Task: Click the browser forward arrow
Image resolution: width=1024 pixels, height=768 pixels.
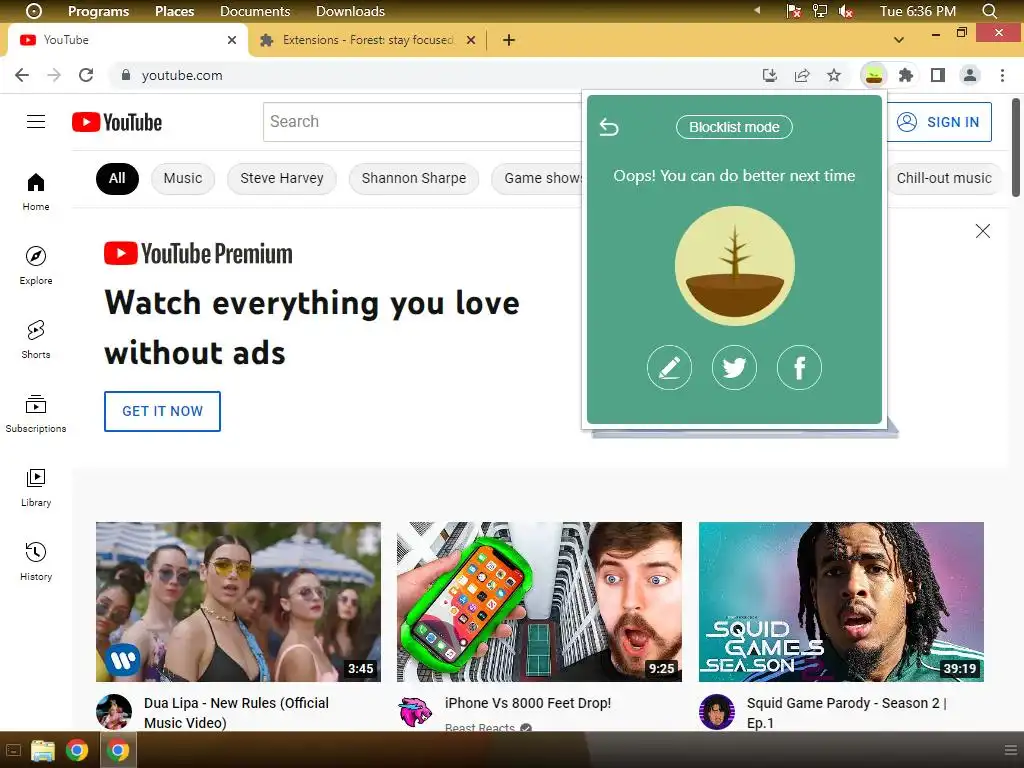Action: coord(54,75)
